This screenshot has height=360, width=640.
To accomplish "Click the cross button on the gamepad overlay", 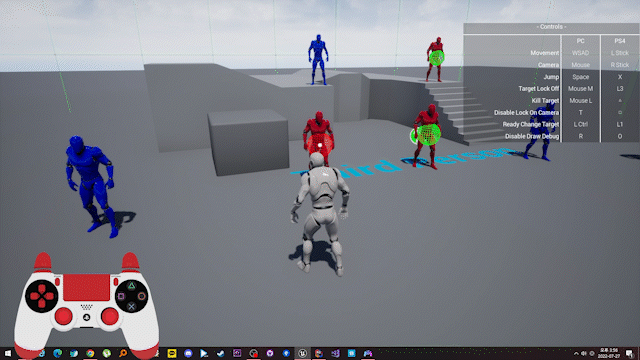I will point(131,306).
